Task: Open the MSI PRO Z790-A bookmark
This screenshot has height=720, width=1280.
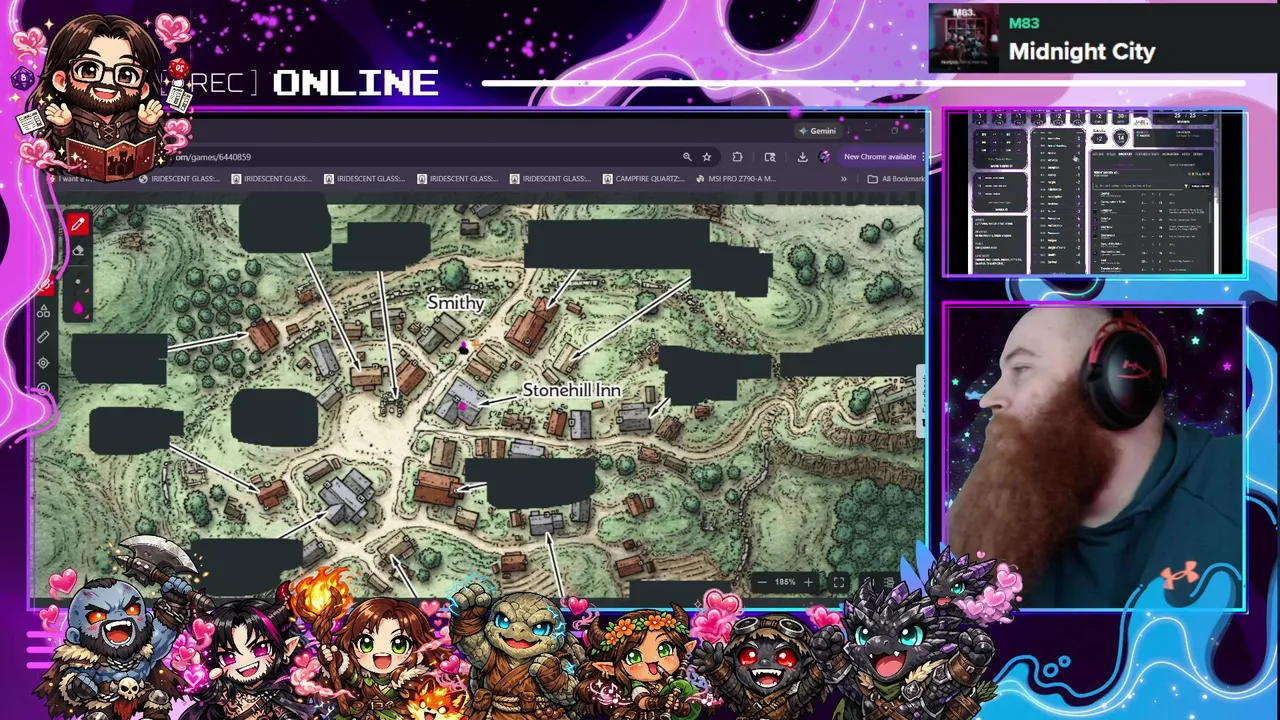Action: [735, 179]
